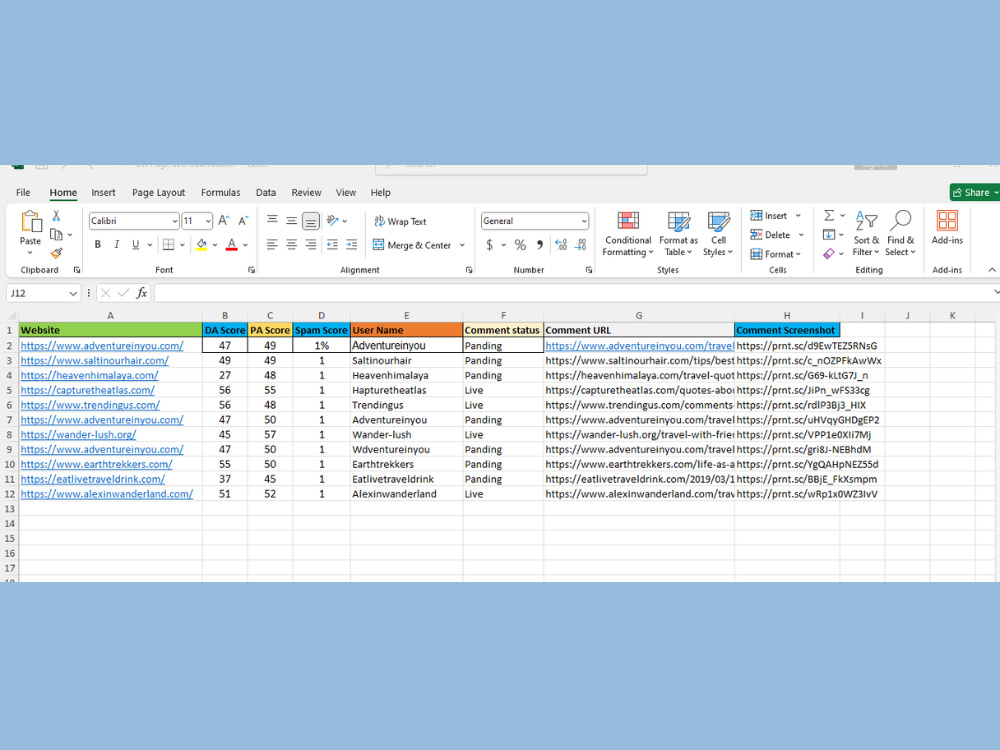This screenshot has height=750, width=1000.
Task: Apply the red font color swatch
Action: click(232, 245)
